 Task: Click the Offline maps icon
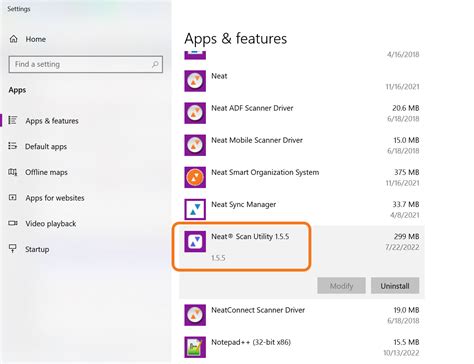point(13,172)
